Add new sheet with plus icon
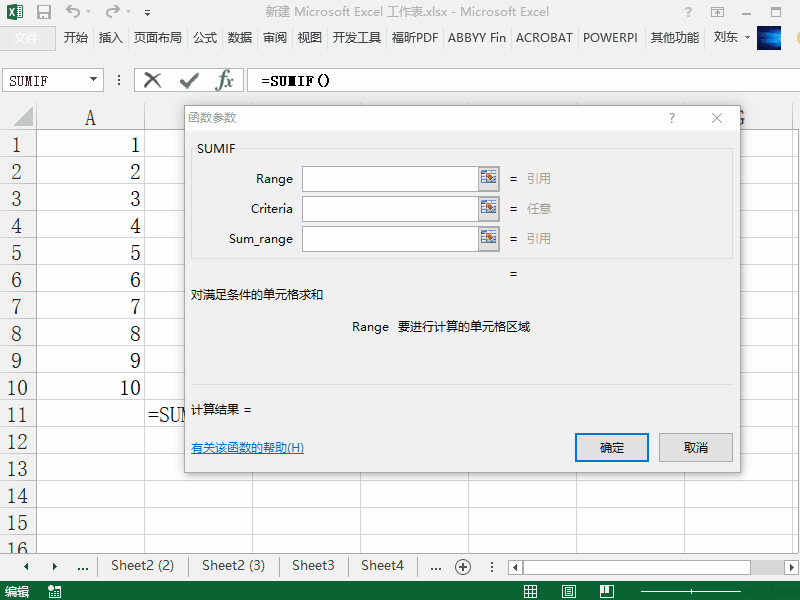Image resolution: width=800 pixels, height=600 pixels. point(463,566)
